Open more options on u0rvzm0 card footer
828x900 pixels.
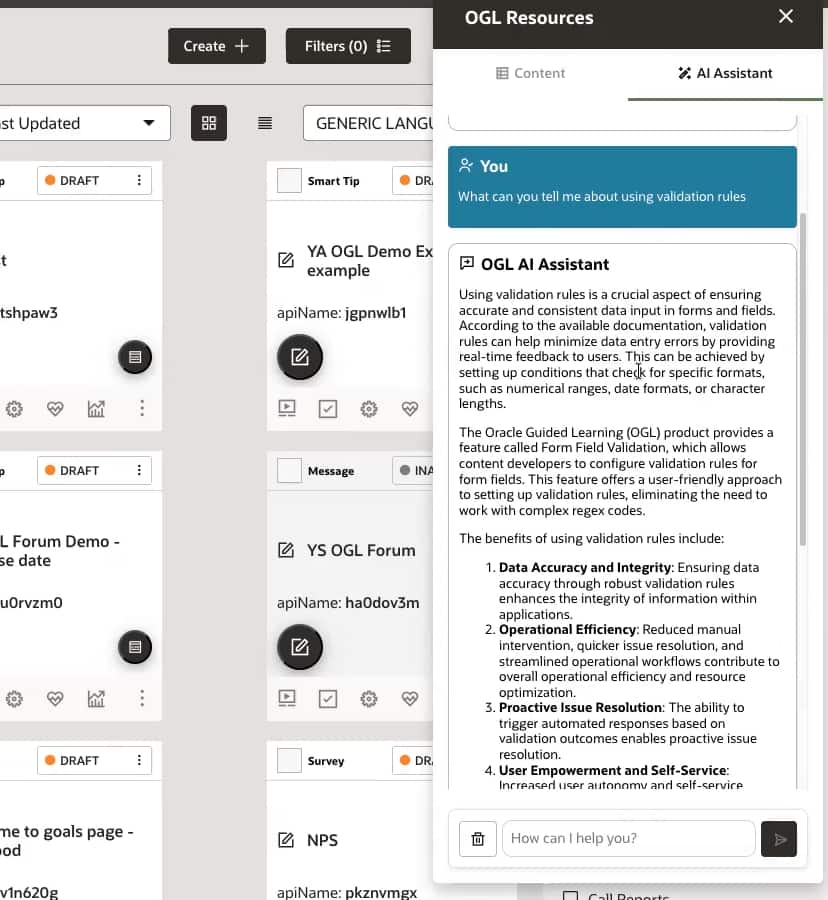[x=142, y=698]
